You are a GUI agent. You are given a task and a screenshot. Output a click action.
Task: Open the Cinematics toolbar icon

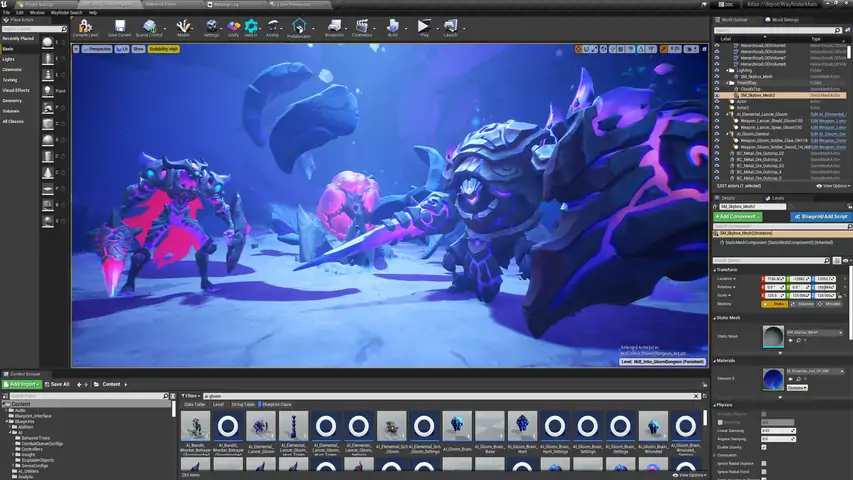(362, 27)
